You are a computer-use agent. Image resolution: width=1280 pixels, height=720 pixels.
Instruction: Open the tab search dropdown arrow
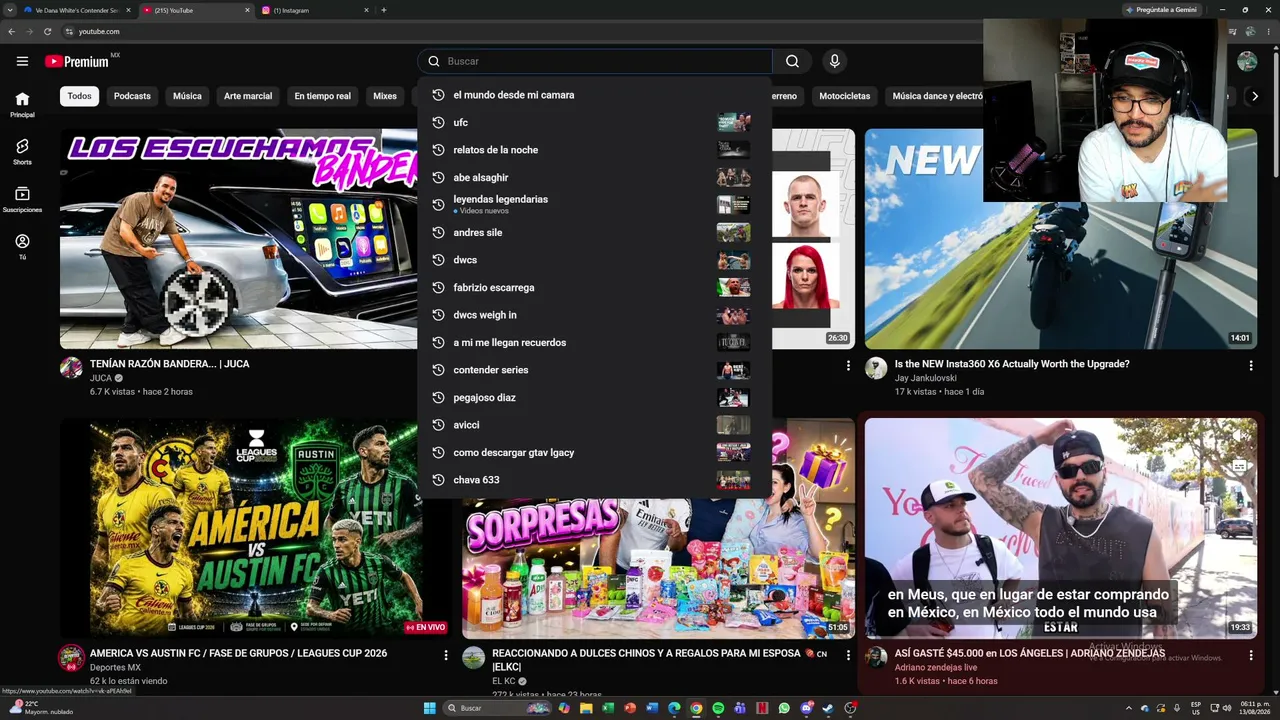point(8,10)
